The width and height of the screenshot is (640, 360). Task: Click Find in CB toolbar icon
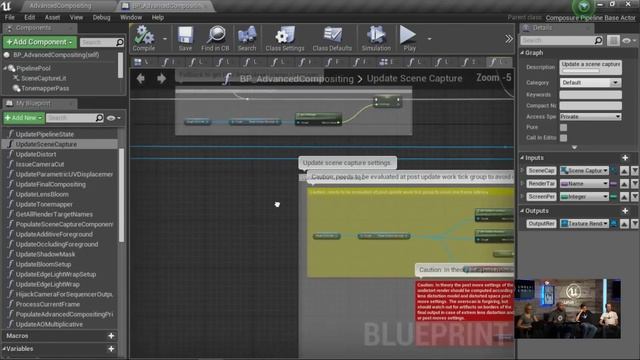[x=215, y=38]
